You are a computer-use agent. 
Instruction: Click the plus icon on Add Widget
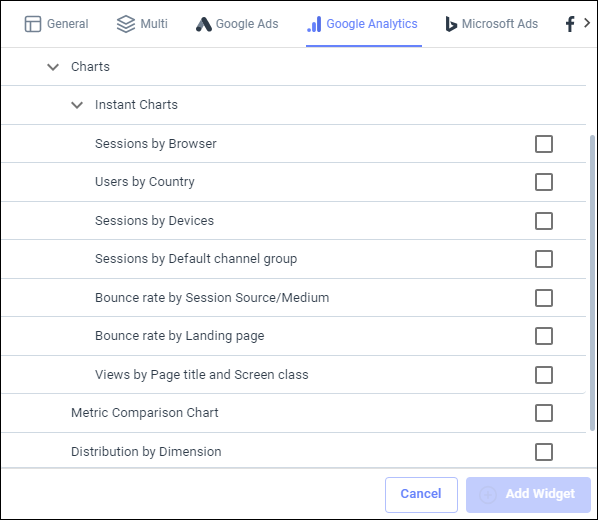tap(488, 494)
